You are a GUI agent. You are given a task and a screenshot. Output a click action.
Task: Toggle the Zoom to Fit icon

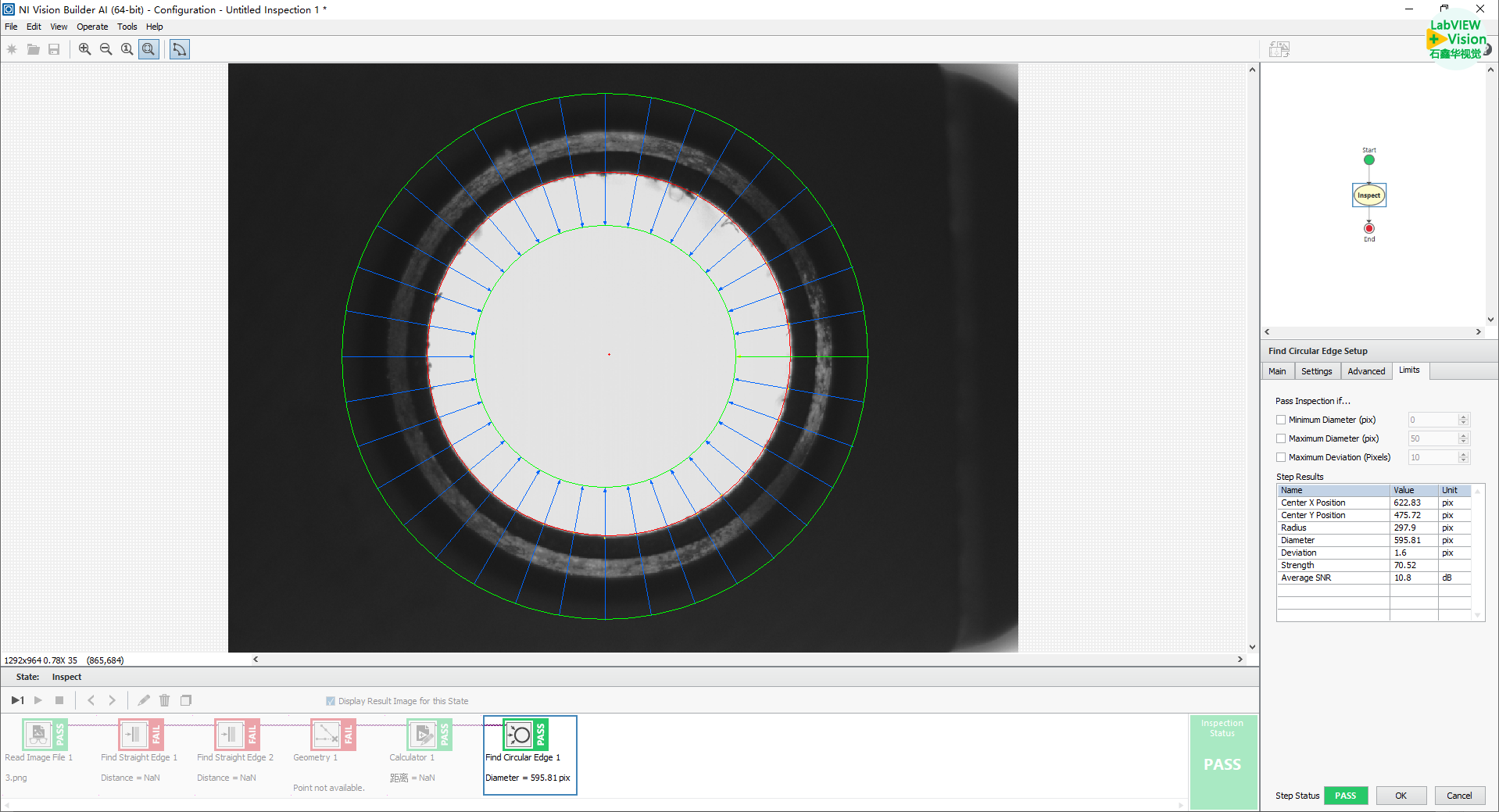[x=148, y=49]
